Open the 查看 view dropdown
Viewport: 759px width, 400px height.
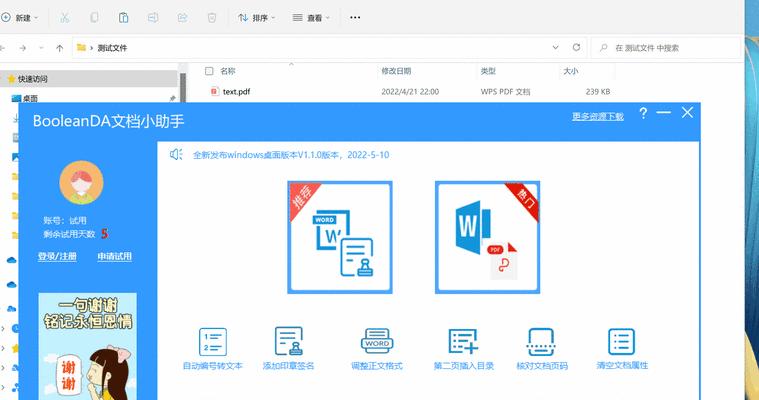[x=311, y=18]
